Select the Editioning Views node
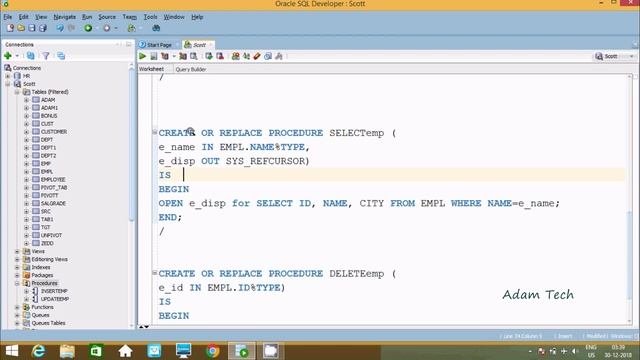Image resolution: width=640 pixels, height=360 pixels. click(x=49, y=259)
